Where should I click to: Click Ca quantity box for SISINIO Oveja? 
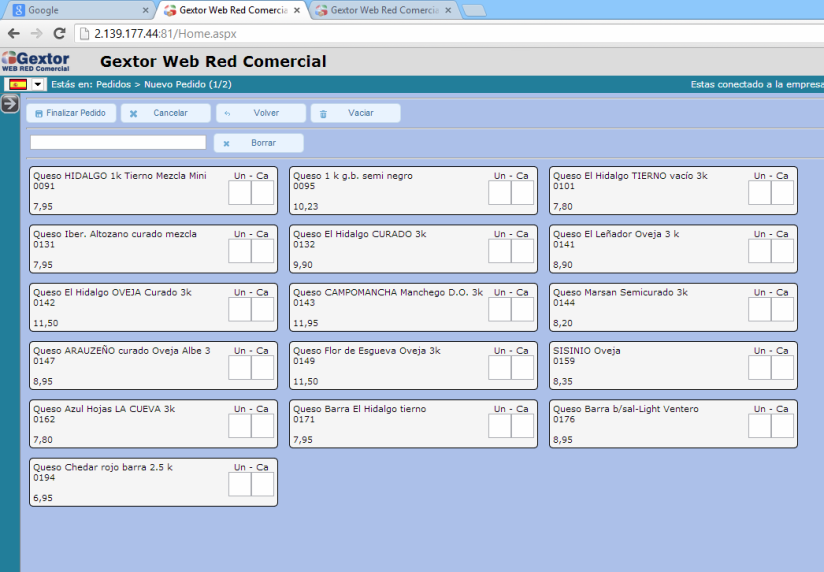pos(782,368)
